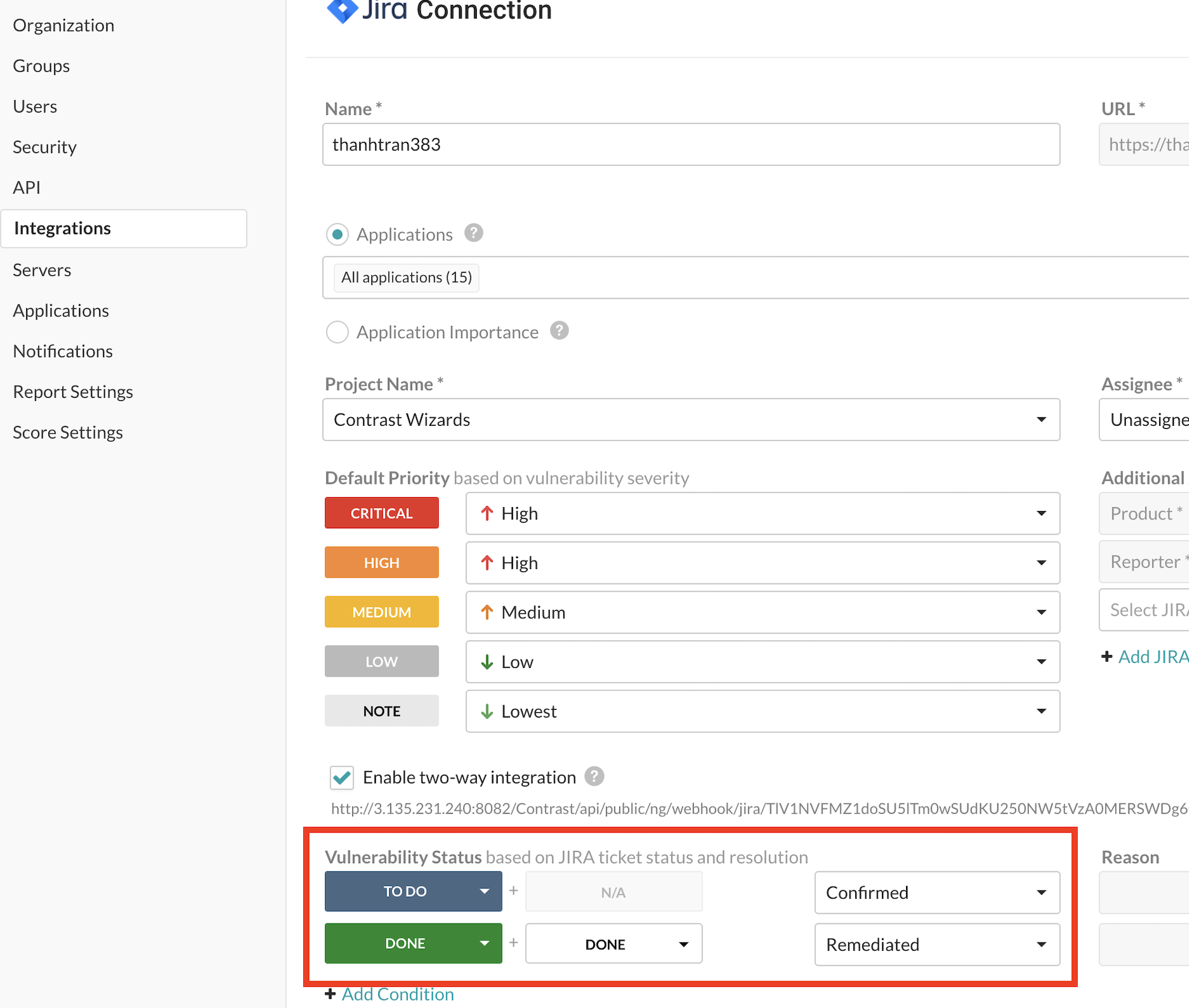Expand the Project Name Contrast Wizards dropdown
Image resolution: width=1189 pixels, height=1008 pixels.
(691, 419)
